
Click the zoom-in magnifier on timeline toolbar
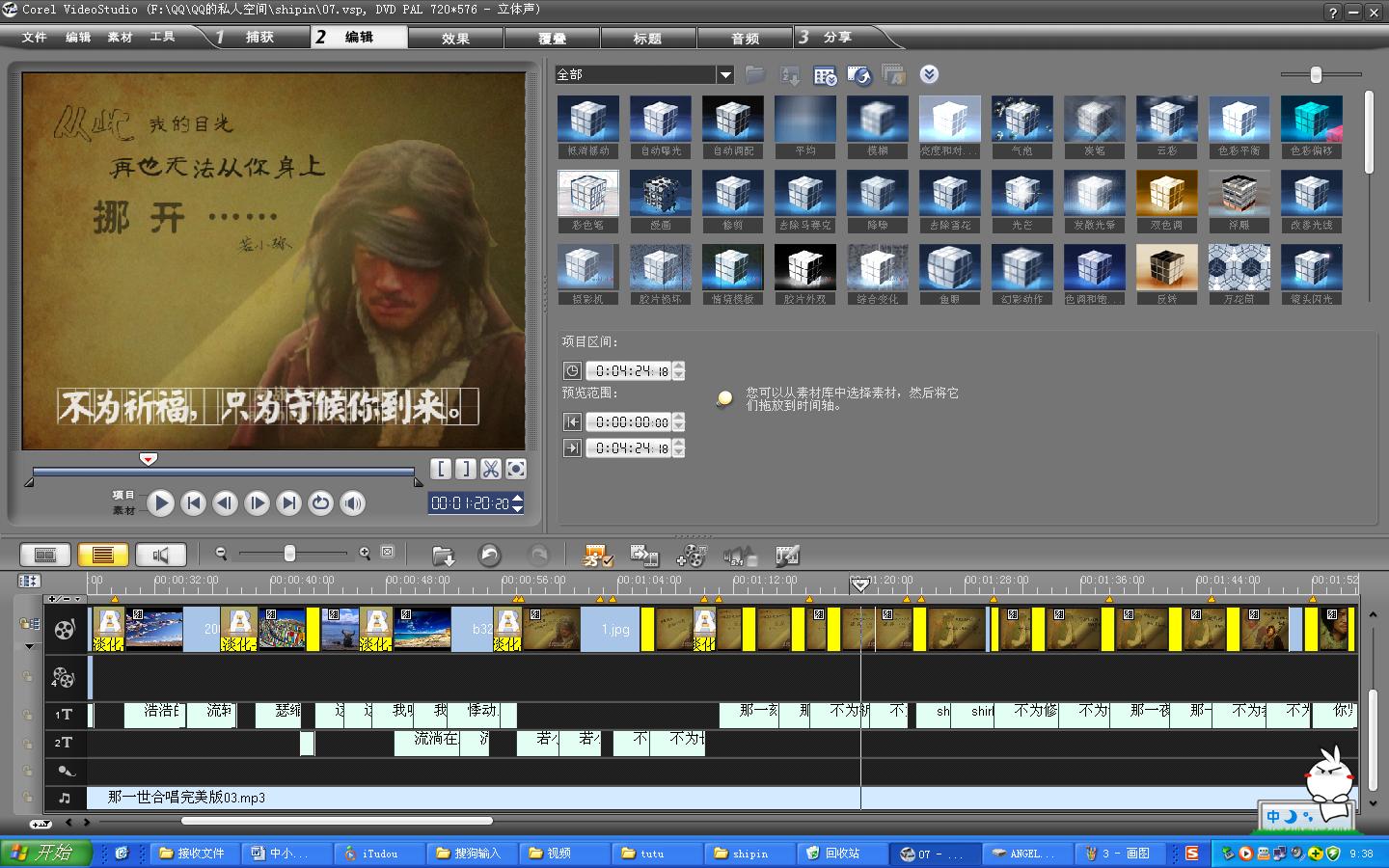(x=365, y=553)
